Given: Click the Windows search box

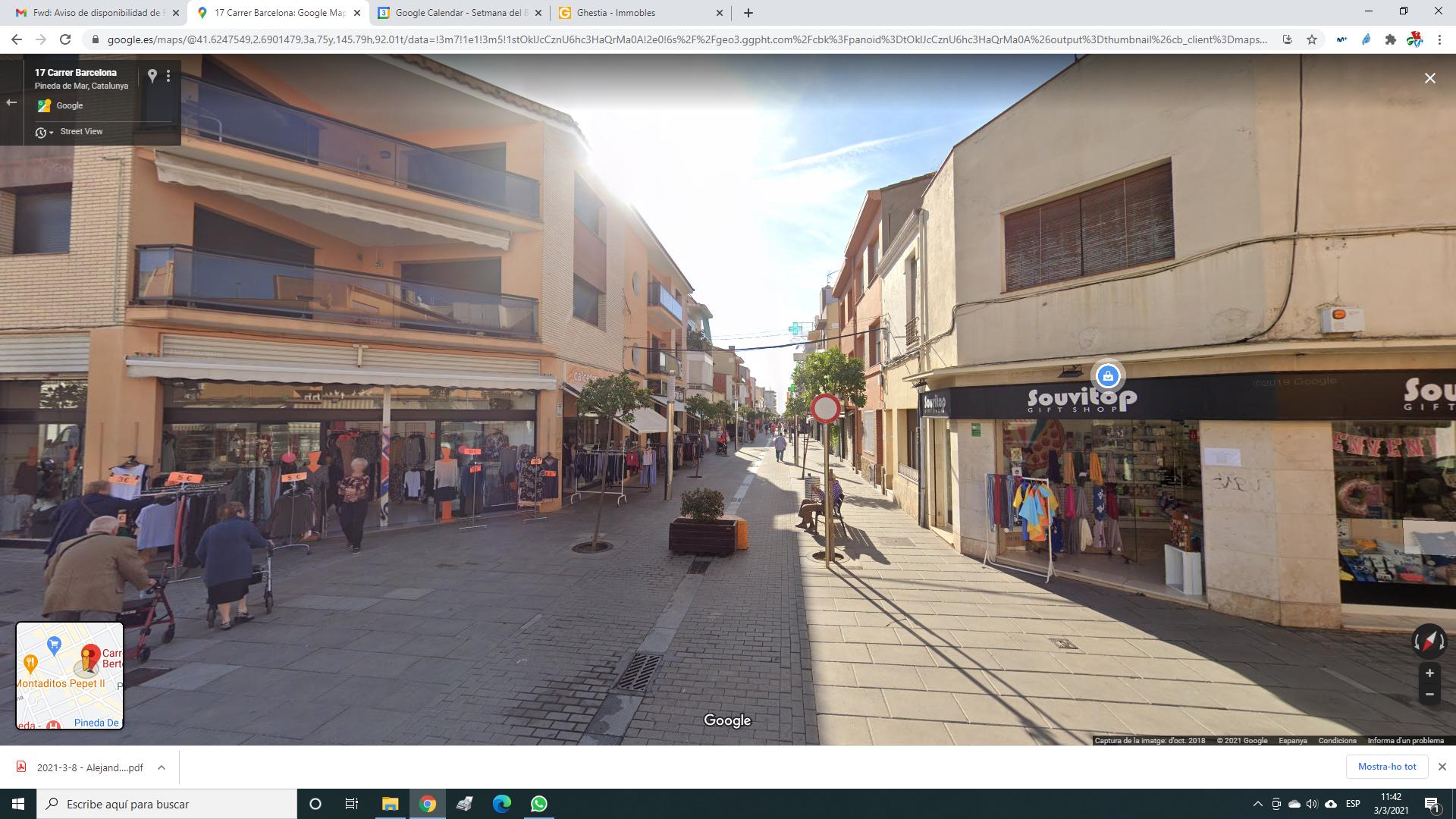Looking at the screenshot, I should click(x=167, y=804).
